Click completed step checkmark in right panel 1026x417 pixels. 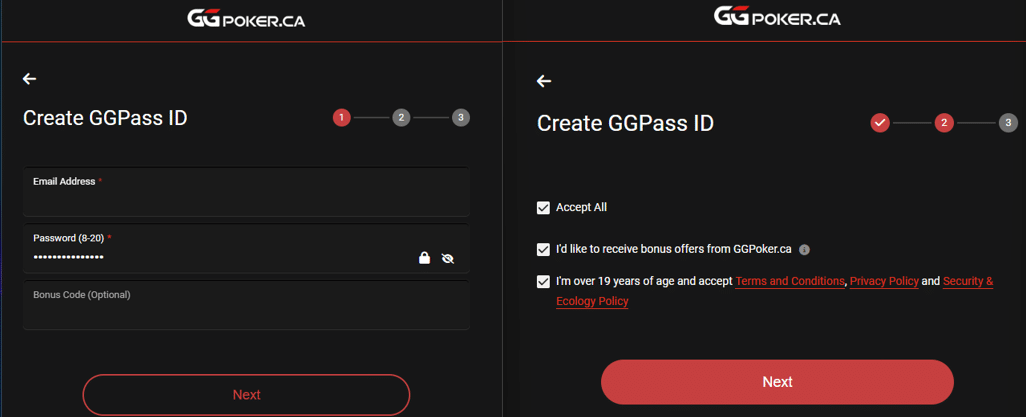[880, 122]
